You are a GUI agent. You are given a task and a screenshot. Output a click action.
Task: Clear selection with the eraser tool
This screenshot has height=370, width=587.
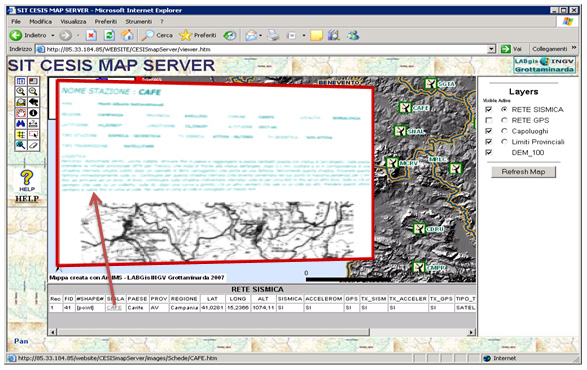(33, 145)
